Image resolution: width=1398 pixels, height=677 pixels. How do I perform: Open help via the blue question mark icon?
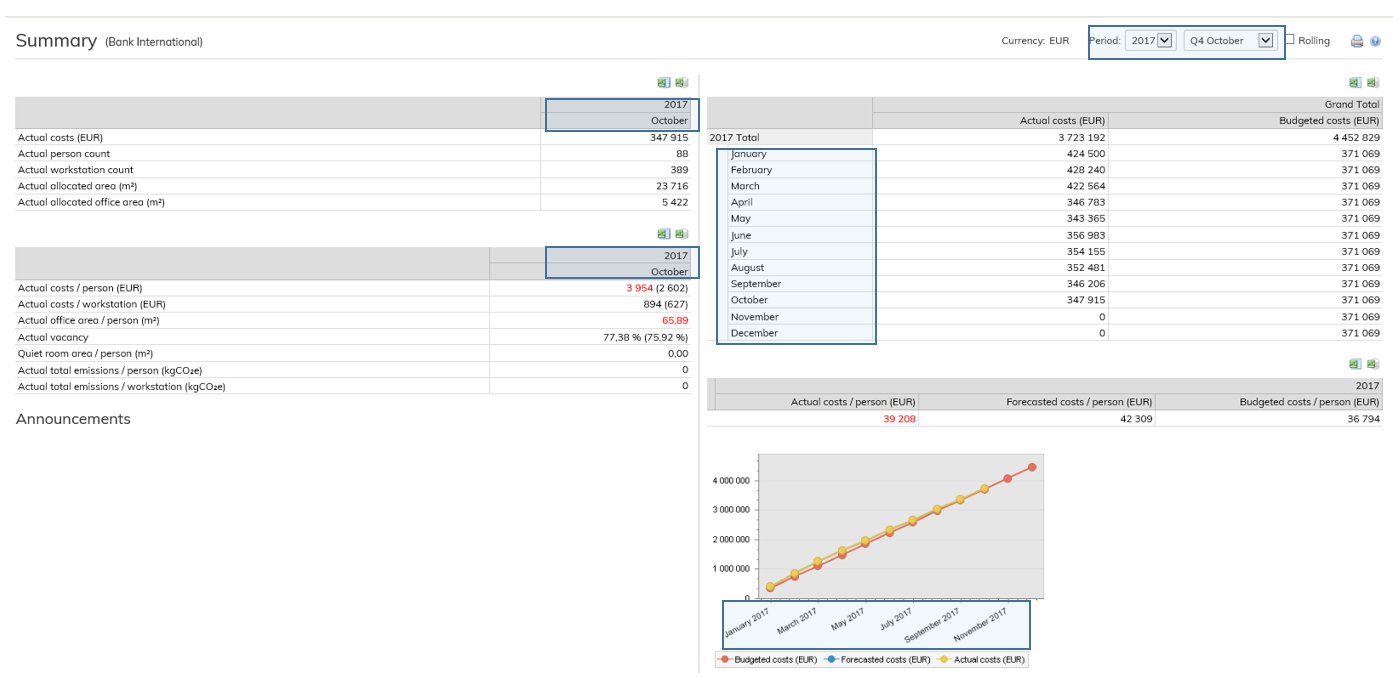[1376, 41]
